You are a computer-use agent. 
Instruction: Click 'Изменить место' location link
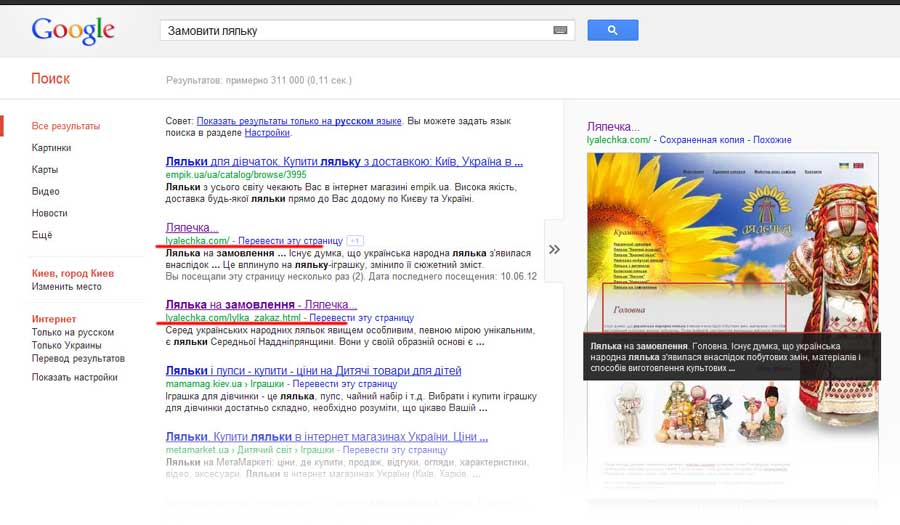[67, 286]
